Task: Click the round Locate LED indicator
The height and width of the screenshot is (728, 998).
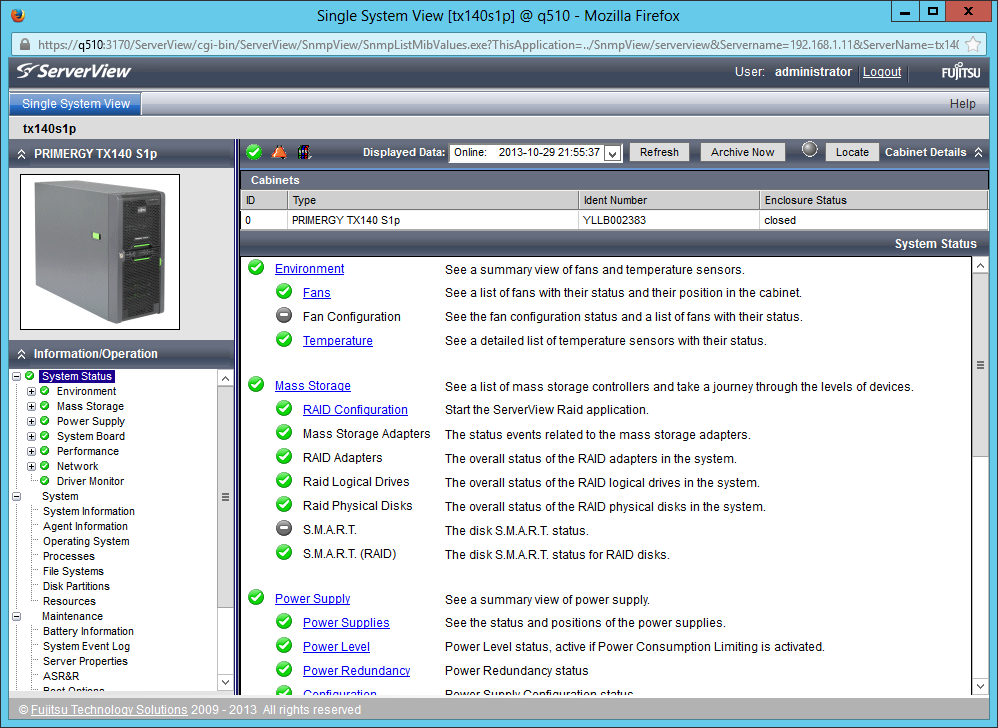Action: (810, 150)
